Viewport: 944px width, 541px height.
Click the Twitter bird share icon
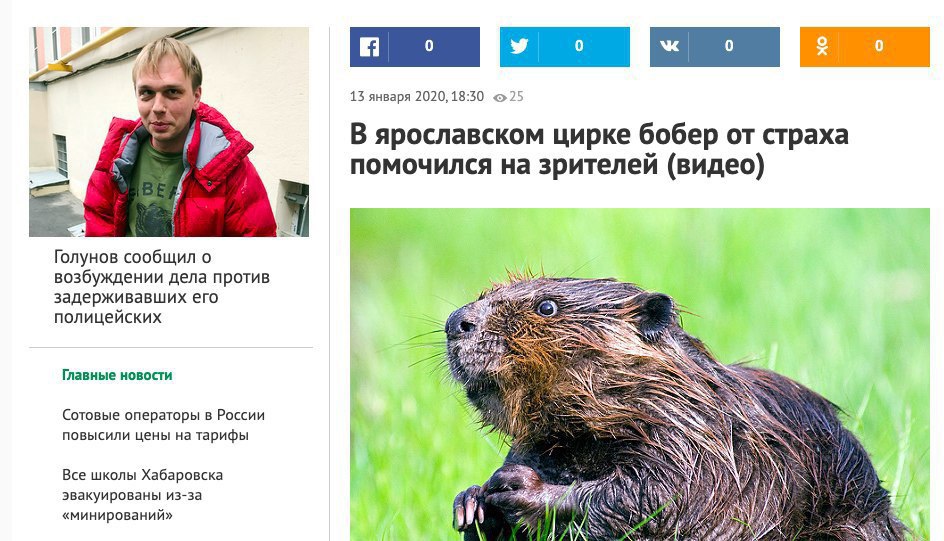519,46
